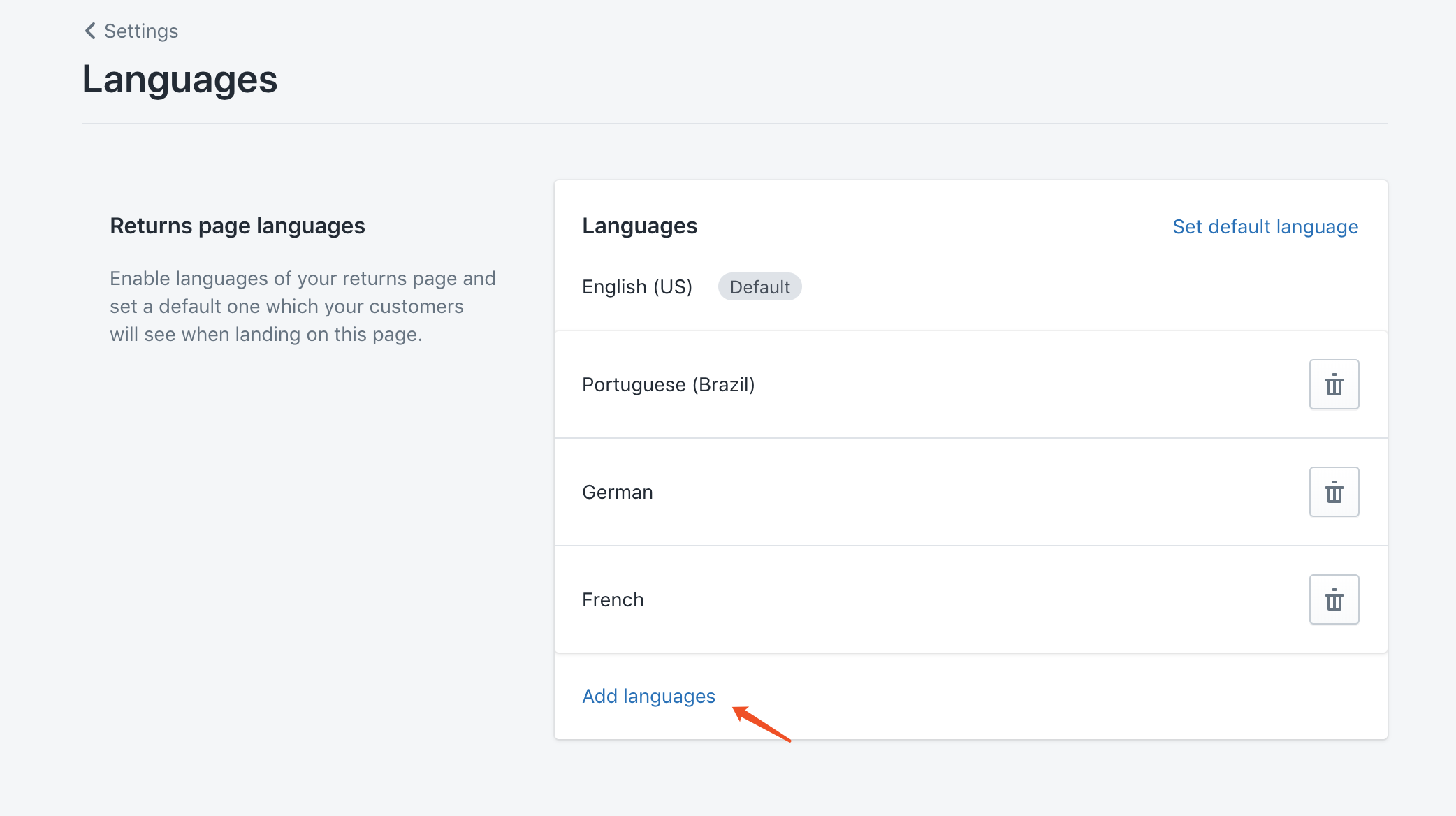Click the returns page description paragraph
Image resolution: width=1456 pixels, height=816 pixels.
302,306
